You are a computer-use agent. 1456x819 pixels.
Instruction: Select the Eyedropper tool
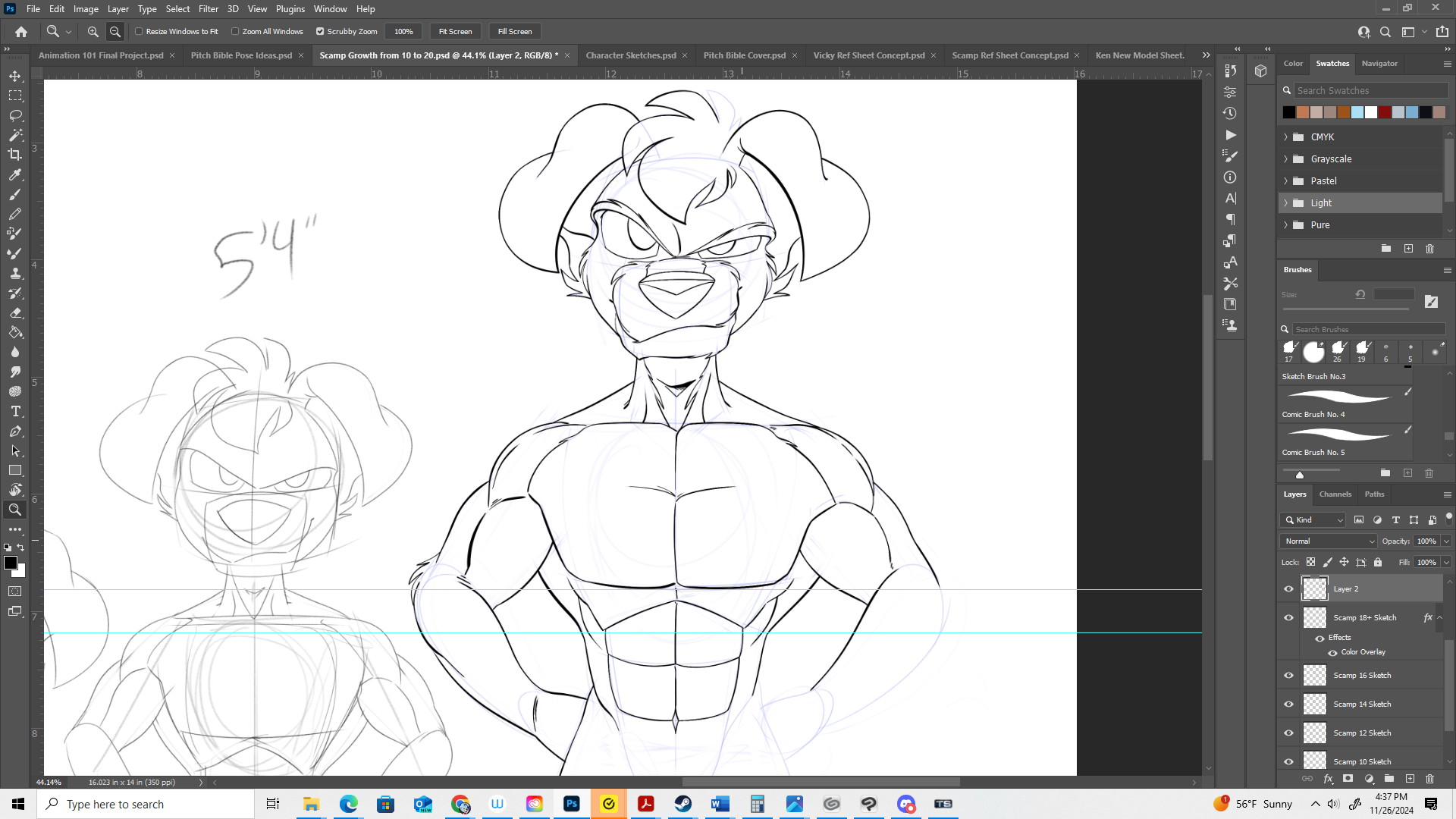15,174
